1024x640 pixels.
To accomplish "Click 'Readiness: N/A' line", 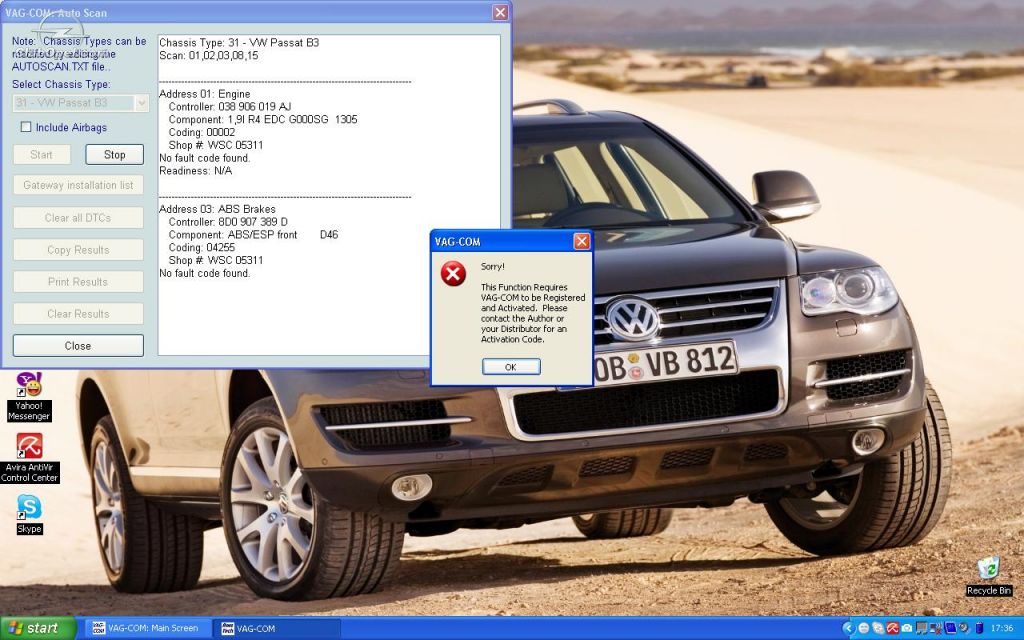I will point(195,170).
